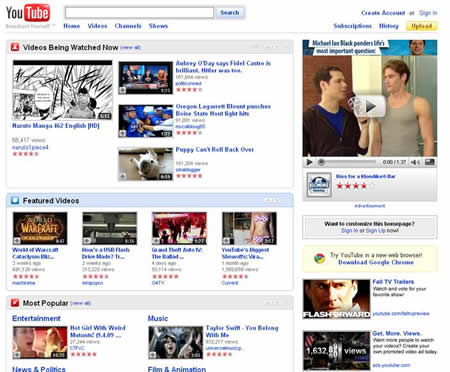This screenshot has height=372, width=450.
Task: Click the star rating under the Klondike Bar ad title
Action: [x=355, y=186]
